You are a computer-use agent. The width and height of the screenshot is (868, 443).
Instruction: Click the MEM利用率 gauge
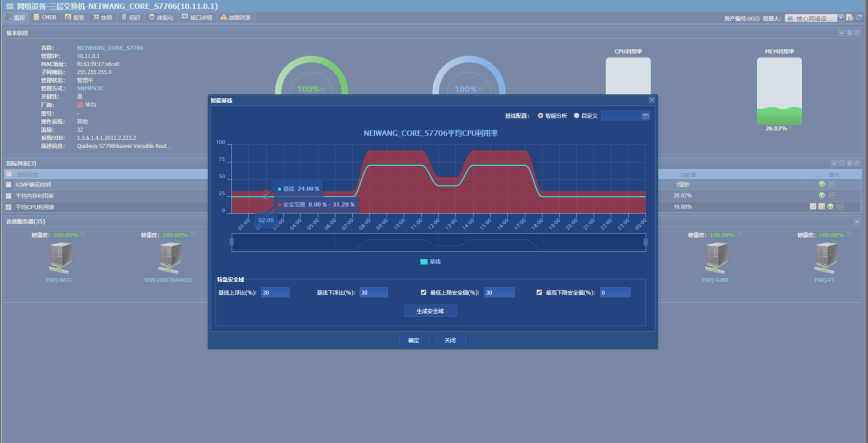(779, 91)
